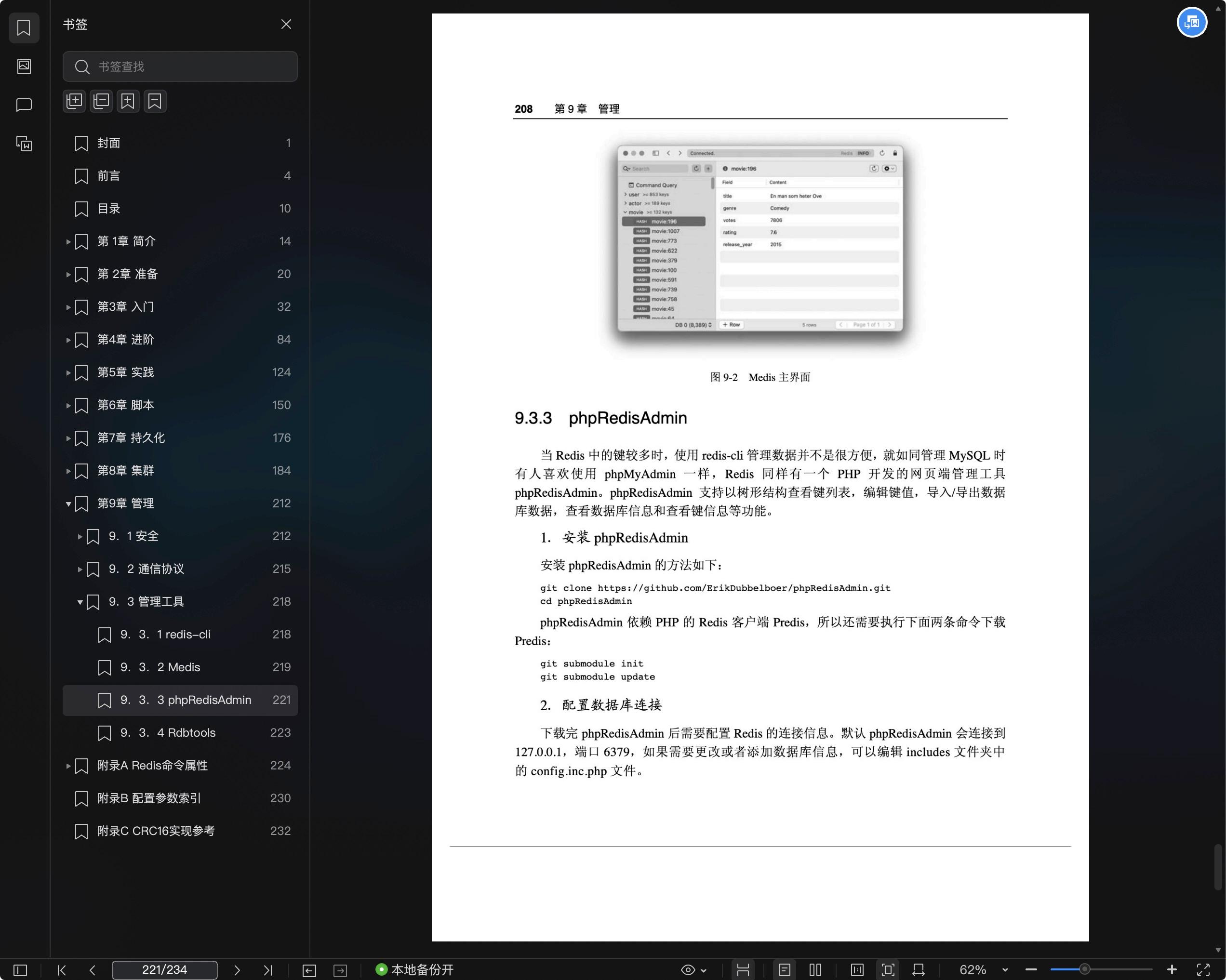This screenshot has height=980, width=1226.
Task: Remove bookmark using minus-bookmark icon
Action: [155, 101]
